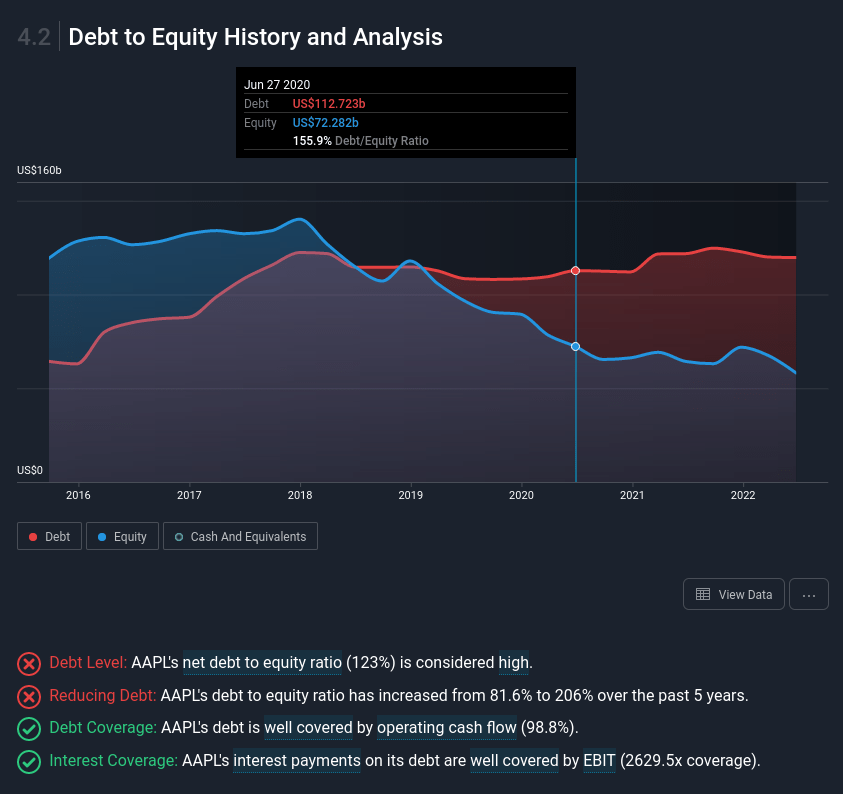Select the blue Equity marker on the chart
The height and width of the screenshot is (794, 843).
pos(575,346)
